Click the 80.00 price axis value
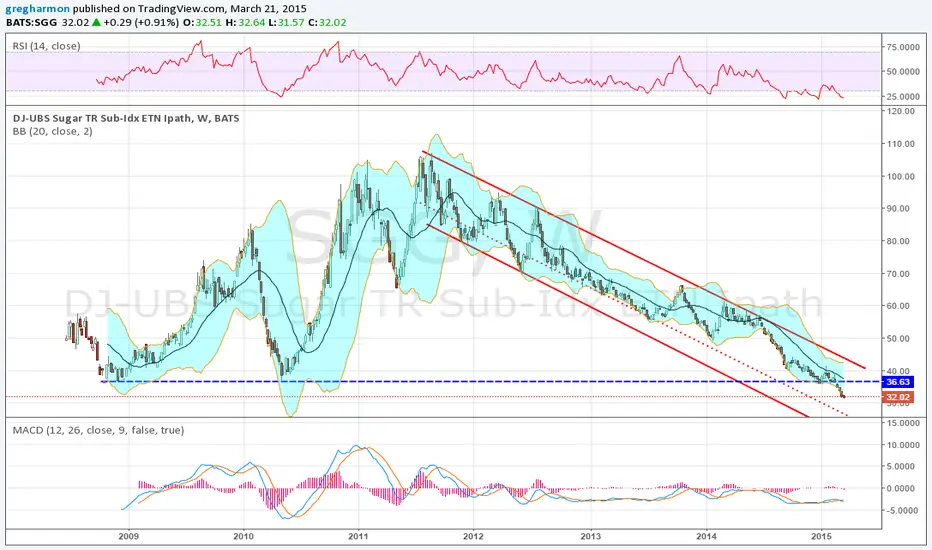This screenshot has width=932, height=550. [898, 241]
